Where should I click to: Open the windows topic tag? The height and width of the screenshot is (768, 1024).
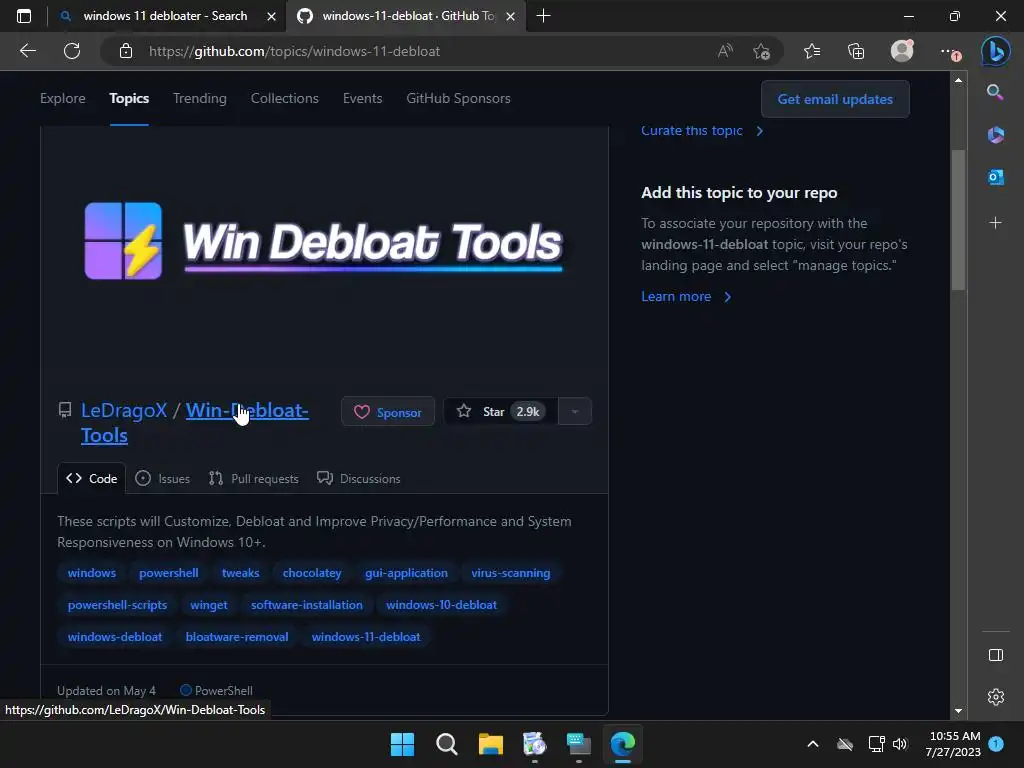[91, 573]
